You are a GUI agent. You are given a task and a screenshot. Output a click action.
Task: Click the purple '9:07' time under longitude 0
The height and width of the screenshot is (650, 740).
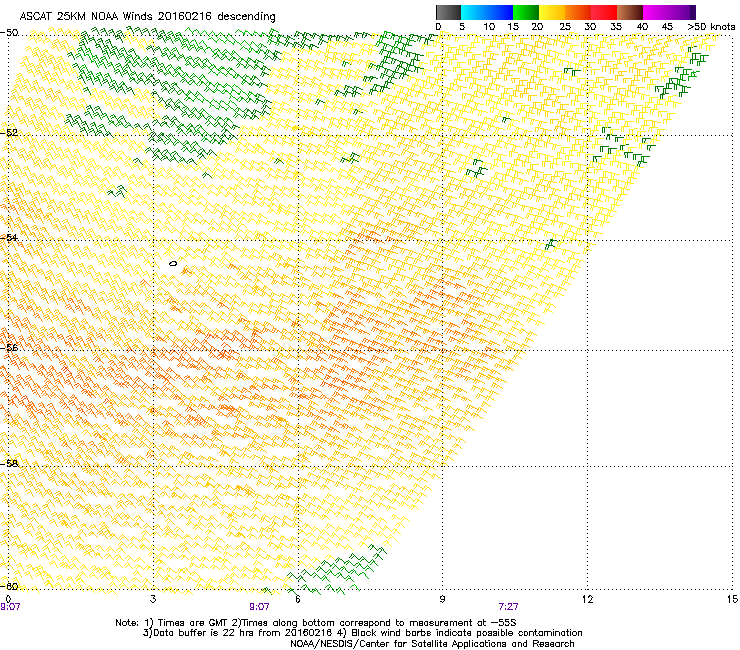pos(10,607)
